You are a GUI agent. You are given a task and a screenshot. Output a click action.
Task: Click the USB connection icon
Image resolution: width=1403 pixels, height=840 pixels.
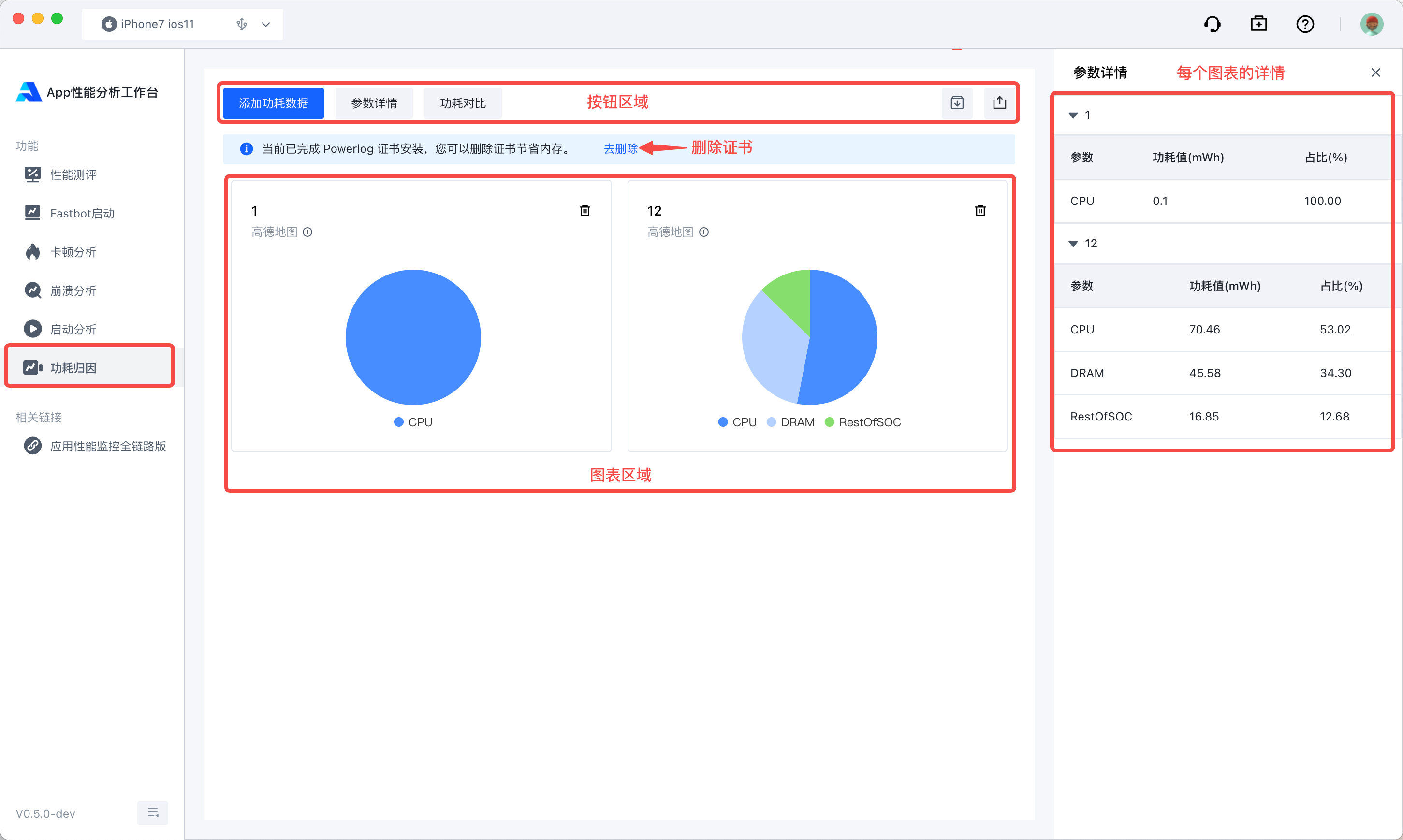[x=242, y=24]
